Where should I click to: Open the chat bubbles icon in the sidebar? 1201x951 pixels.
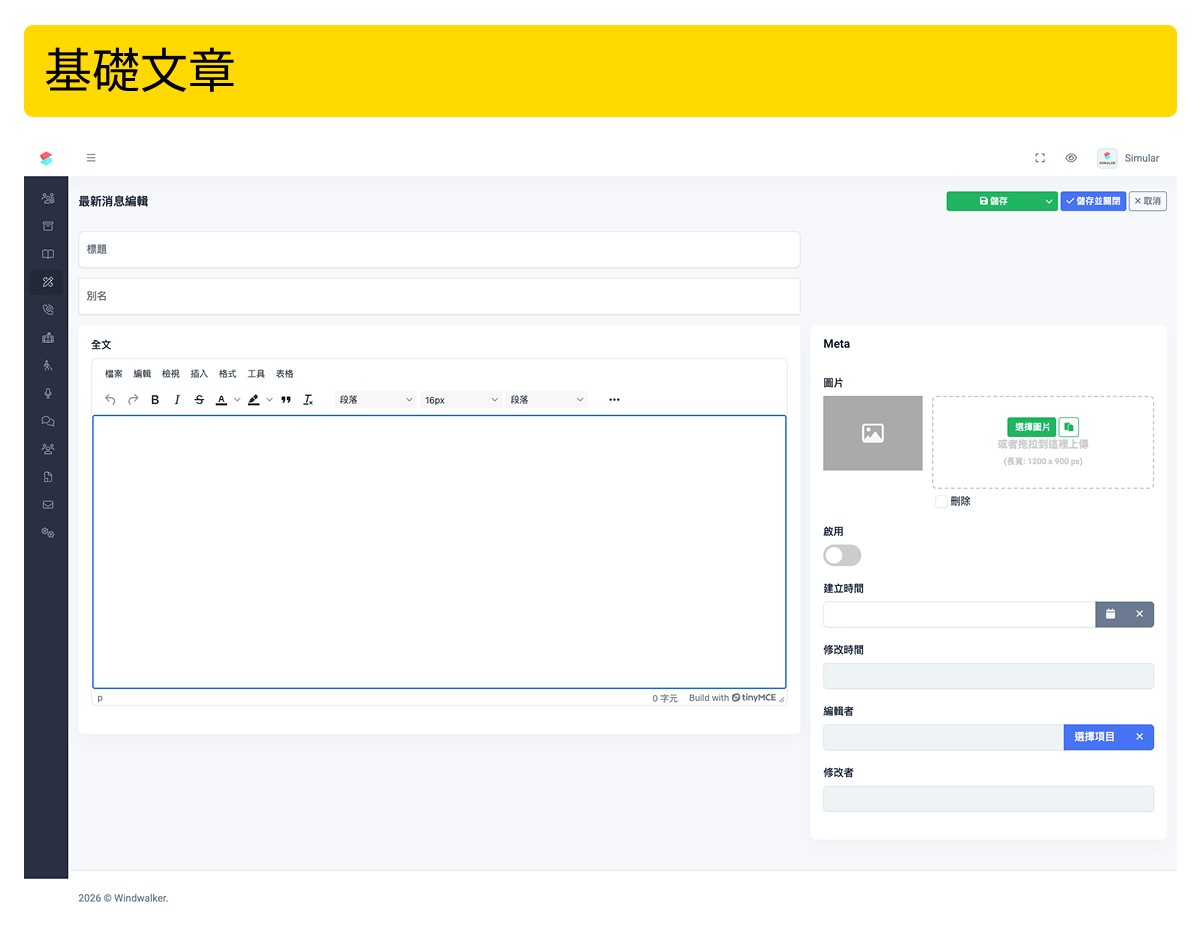[47, 421]
